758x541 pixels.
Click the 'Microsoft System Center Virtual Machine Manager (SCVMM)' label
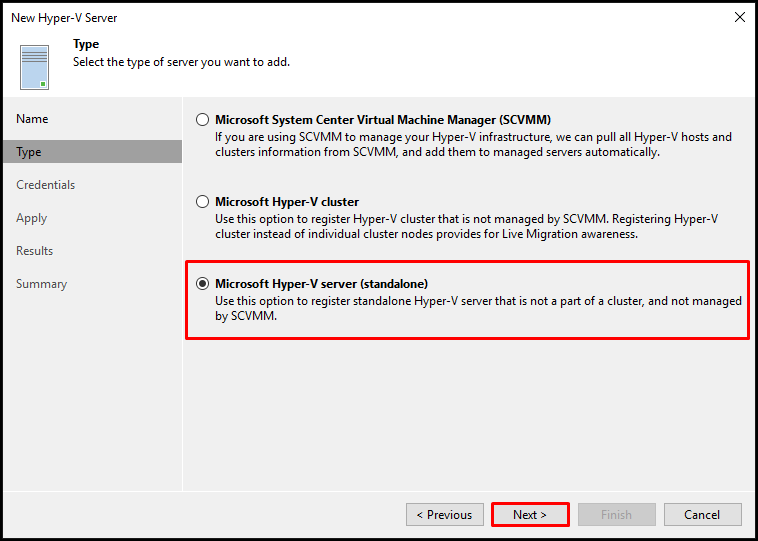[x=383, y=119]
